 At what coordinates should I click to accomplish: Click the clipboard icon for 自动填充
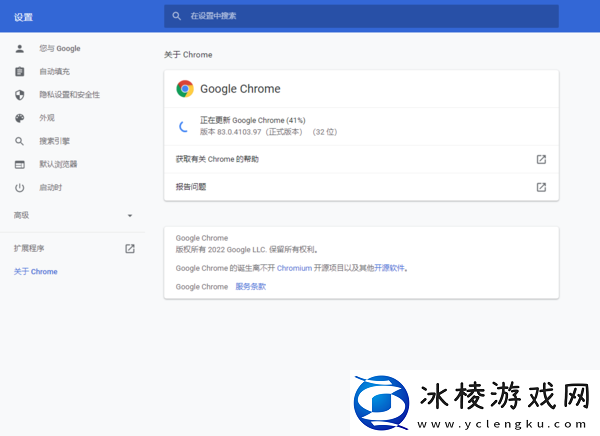[20, 72]
